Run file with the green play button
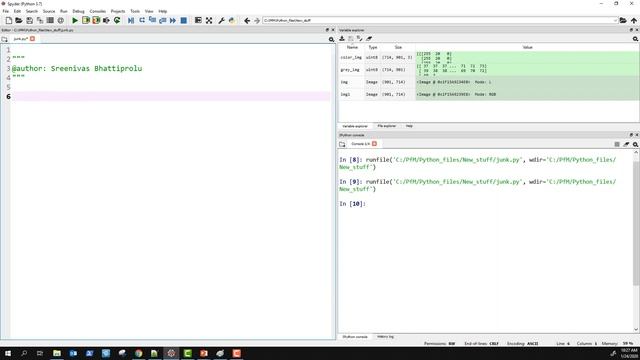 tap(75, 20)
